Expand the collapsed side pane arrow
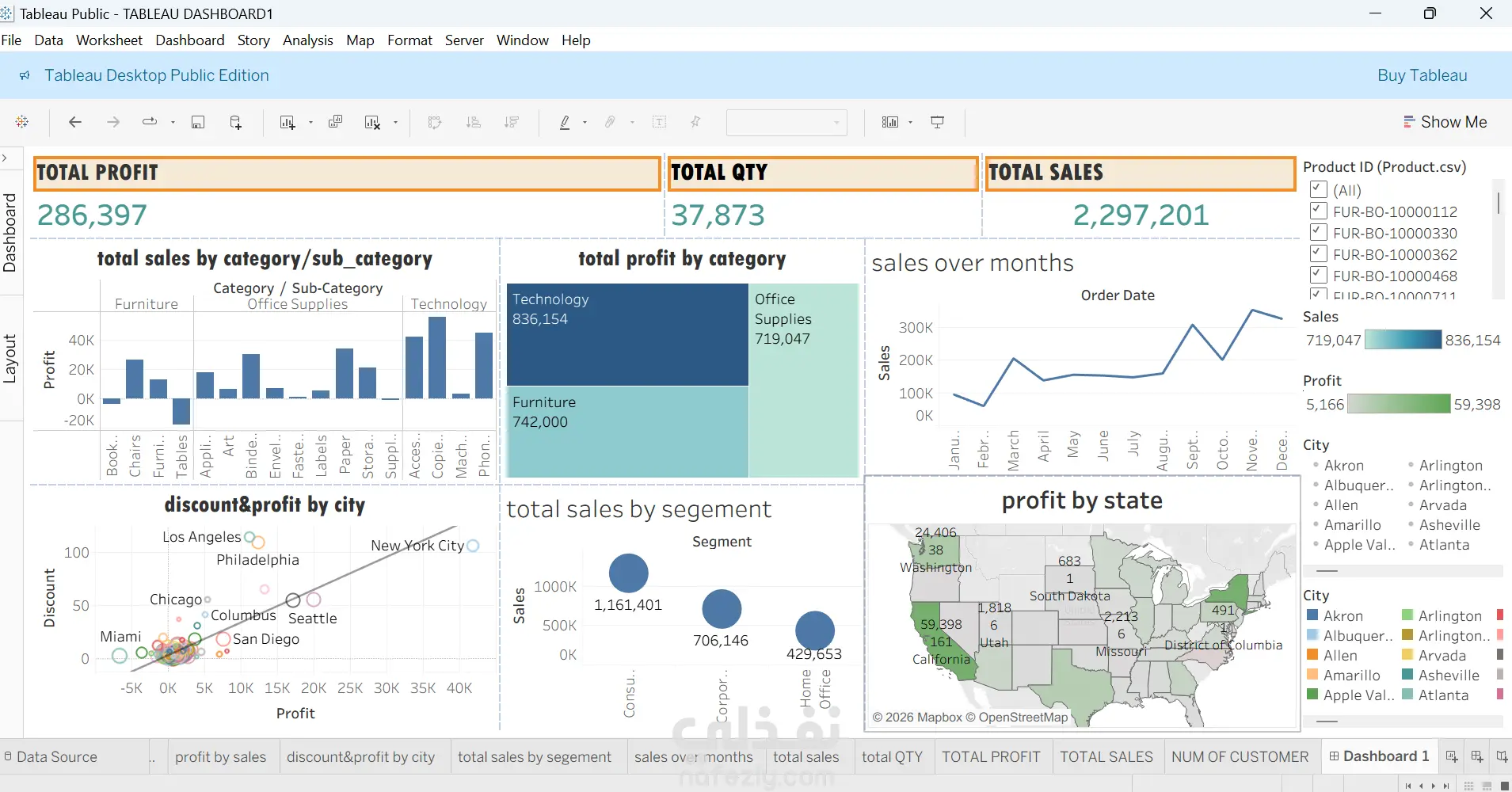 (x=5, y=158)
